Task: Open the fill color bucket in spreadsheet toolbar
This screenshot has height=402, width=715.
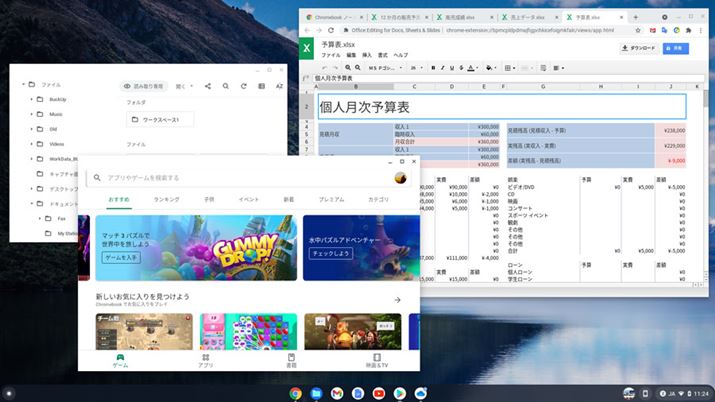Action: click(491, 68)
